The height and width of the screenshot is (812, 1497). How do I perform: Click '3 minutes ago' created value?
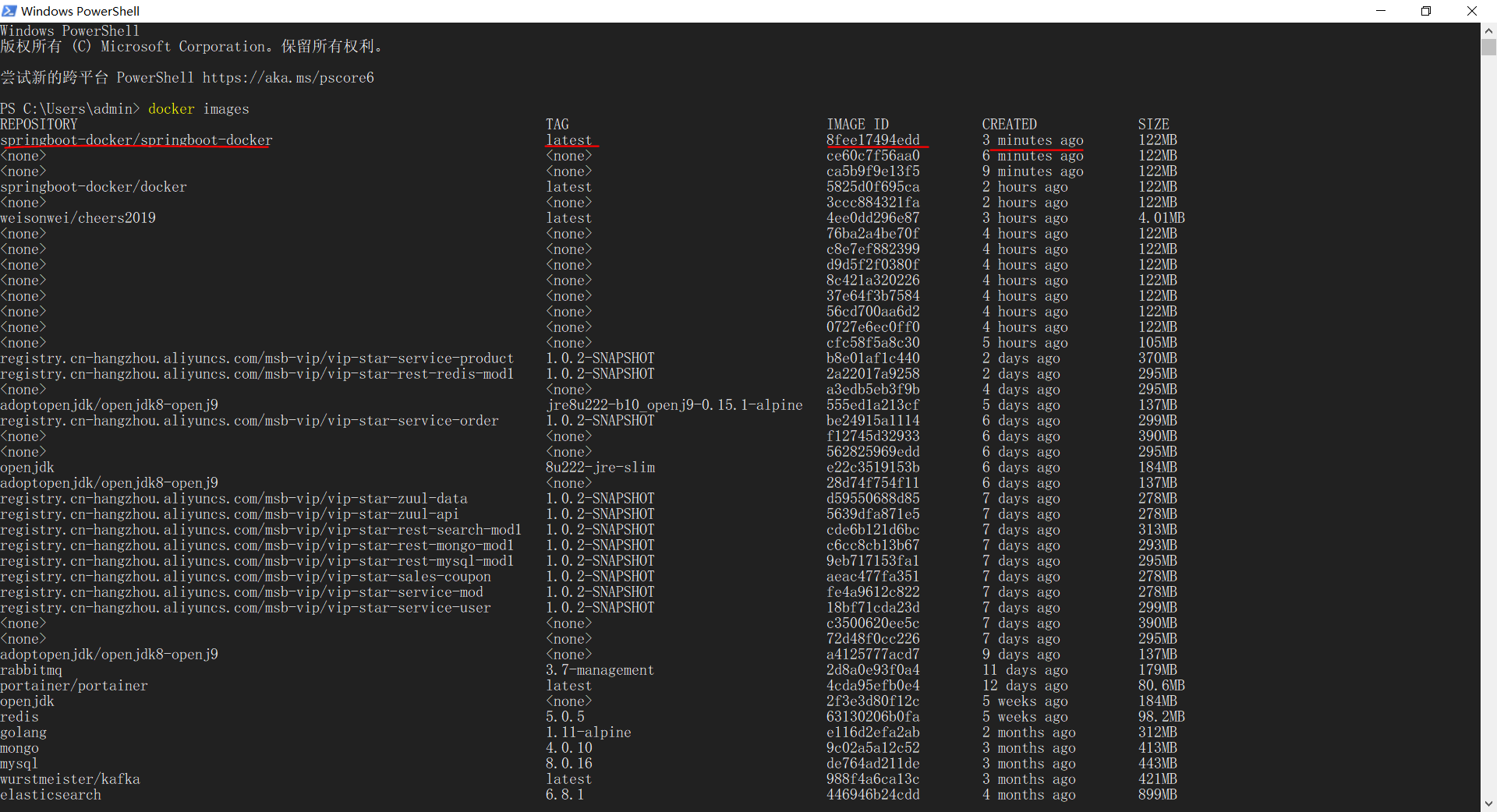[1033, 140]
